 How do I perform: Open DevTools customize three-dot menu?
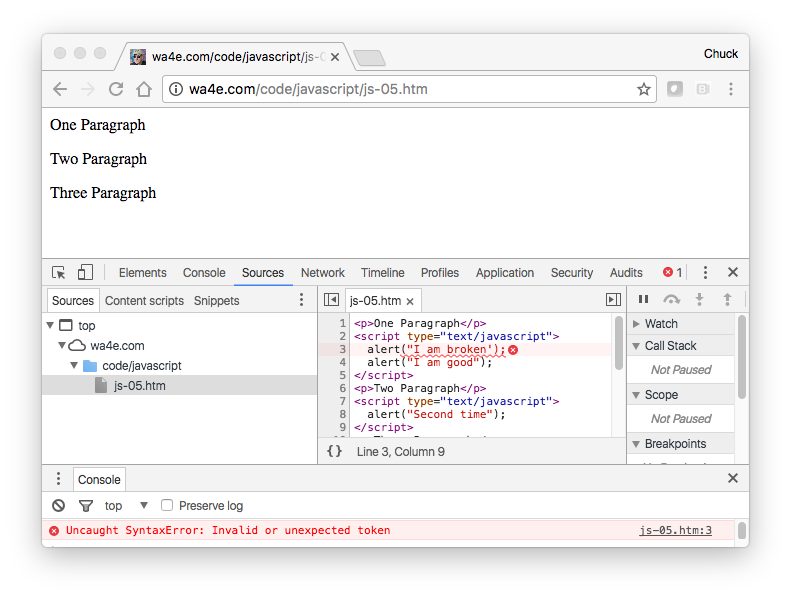pyautogui.click(x=705, y=273)
